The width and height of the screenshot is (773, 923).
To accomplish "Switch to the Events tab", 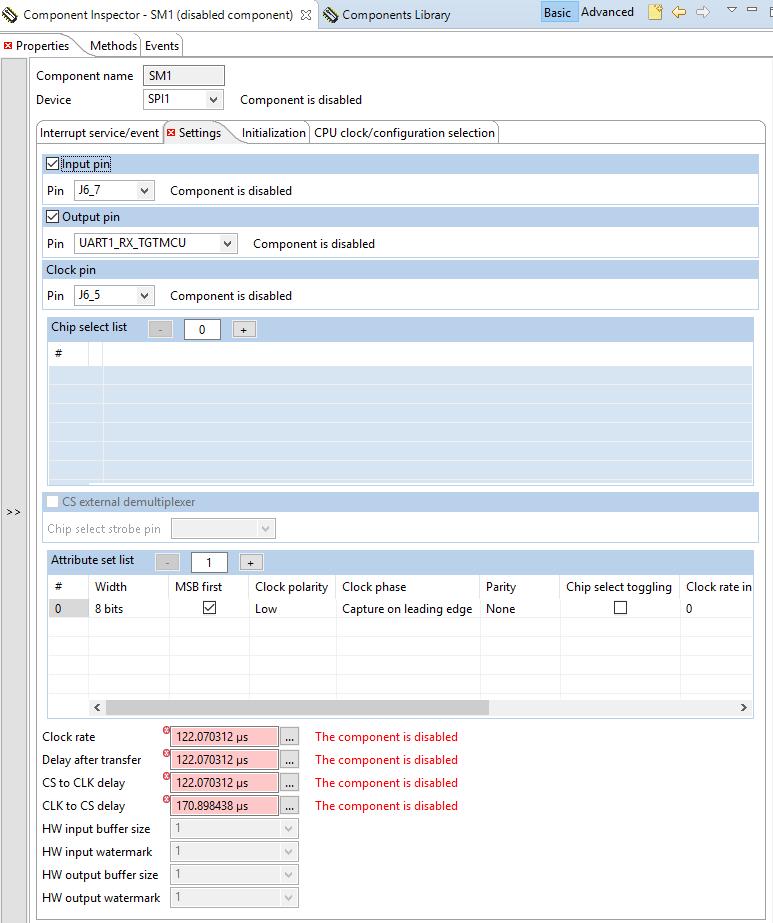I will coord(162,46).
